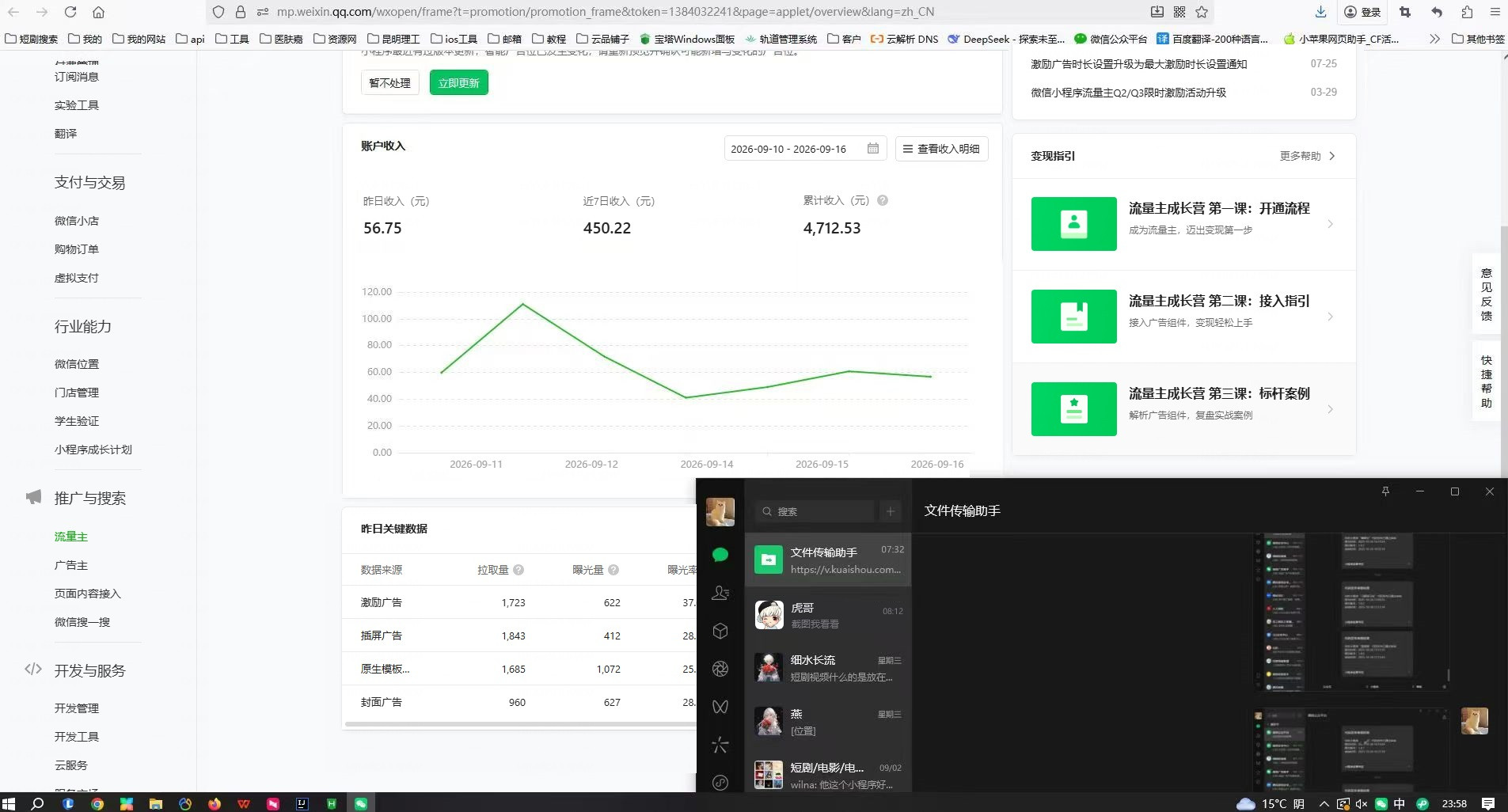Open 其他书签 bookmark folder

click(1478, 39)
